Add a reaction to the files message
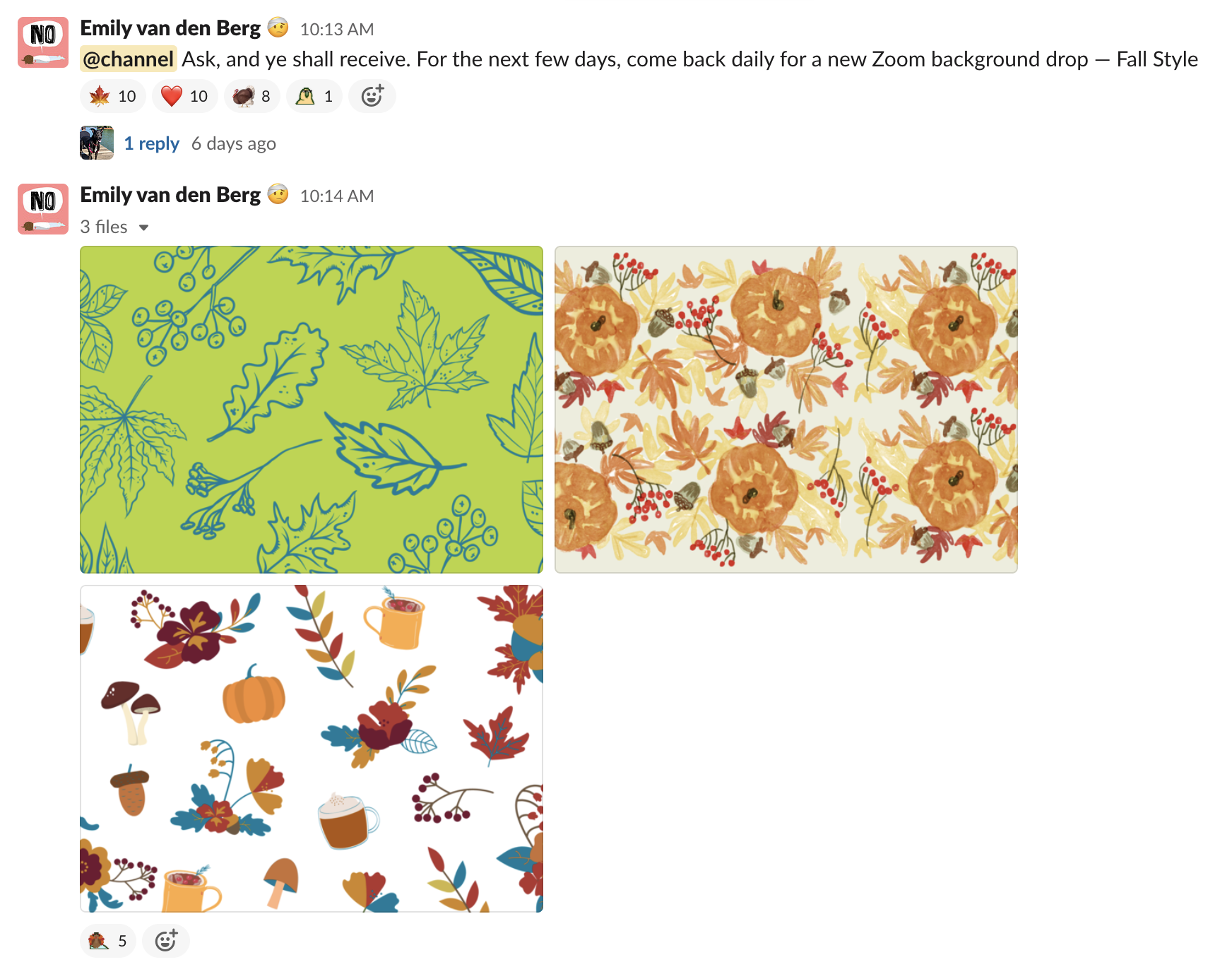This screenshot has height=962, width=1232. click(x=166, y=941)
